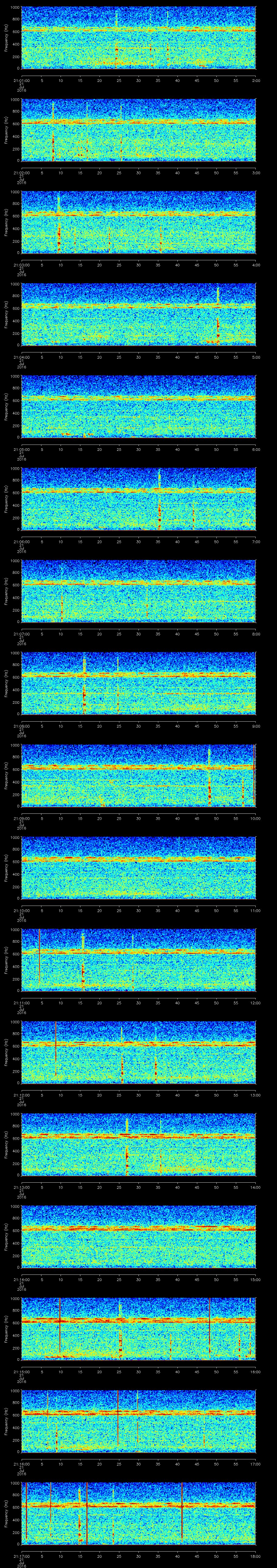Select the 21:01:00 start time label
Image resolution: width=277 pixels, height=1568 pixels.
coord(21,80)
